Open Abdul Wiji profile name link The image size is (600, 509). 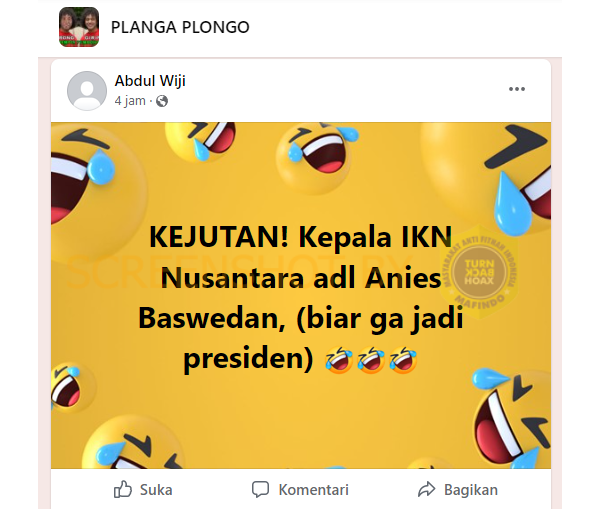click(x=150, y=81)
